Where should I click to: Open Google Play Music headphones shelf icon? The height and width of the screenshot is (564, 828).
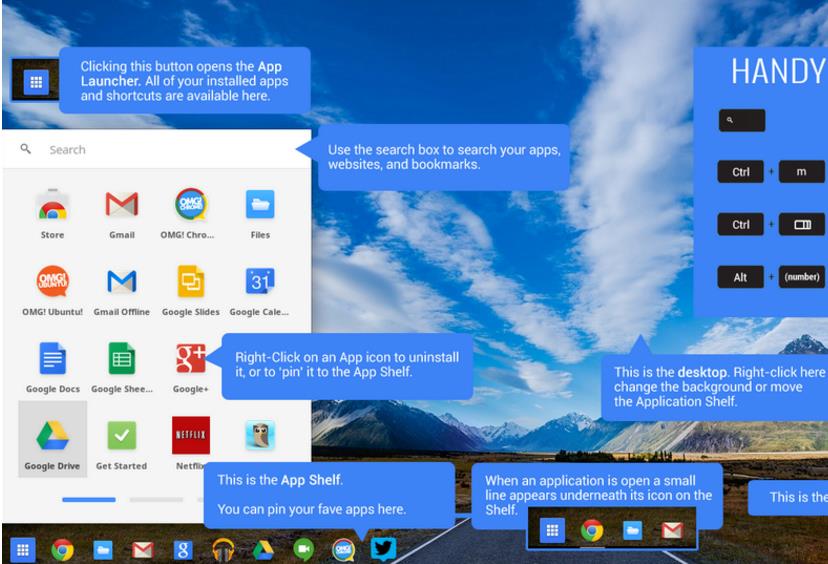point(223,549)
